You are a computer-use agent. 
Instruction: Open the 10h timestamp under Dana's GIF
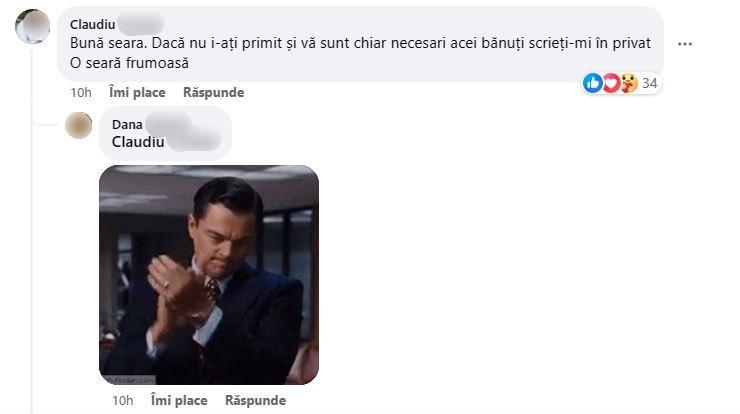[123, 400]
